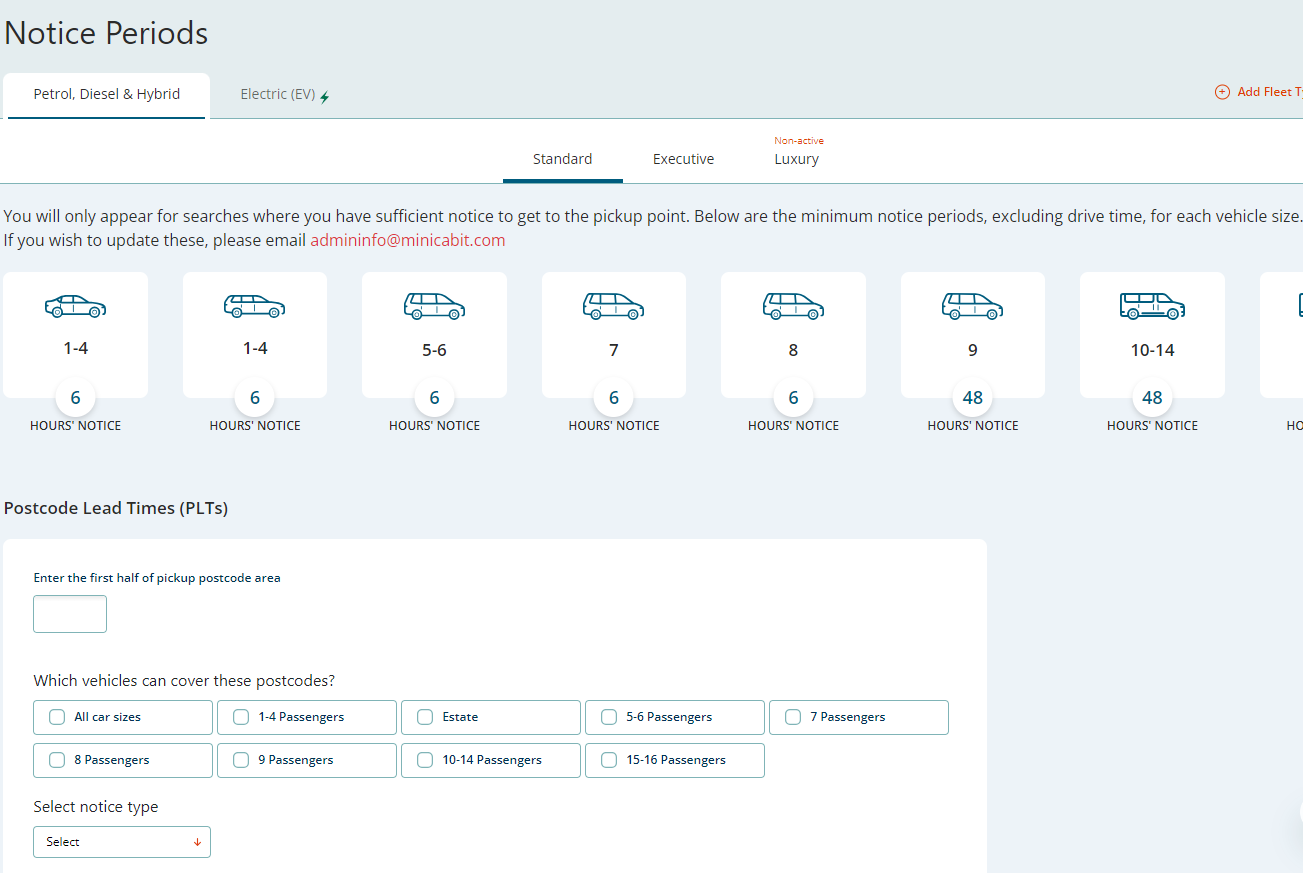The height and width of the screenshot is (873, 1303).
Task: Click the 'Postcode Lead Times (PLTs)' heading
Action: pyautogui.click(x=116, y=508)
